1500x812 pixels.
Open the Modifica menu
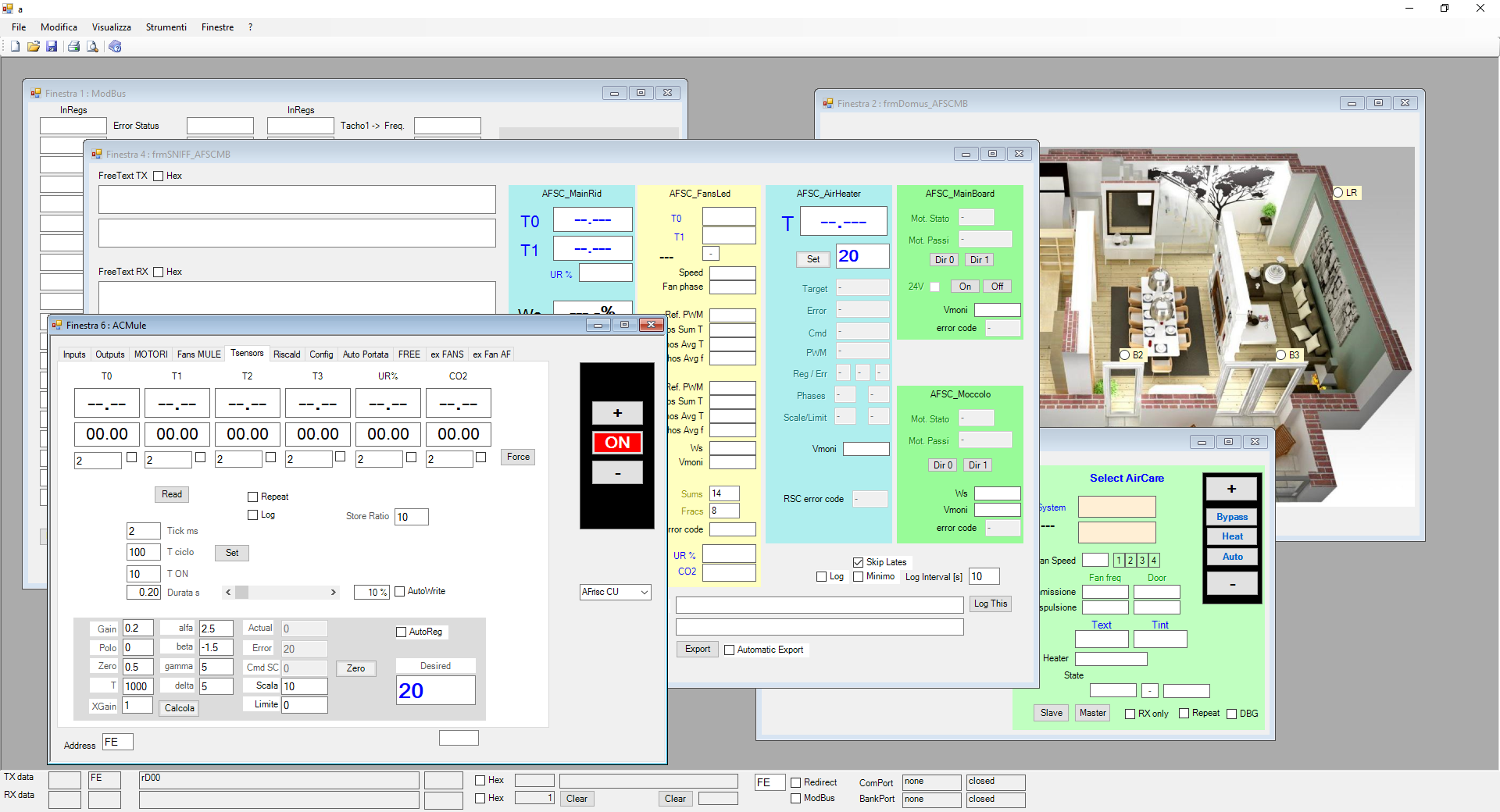59,27
